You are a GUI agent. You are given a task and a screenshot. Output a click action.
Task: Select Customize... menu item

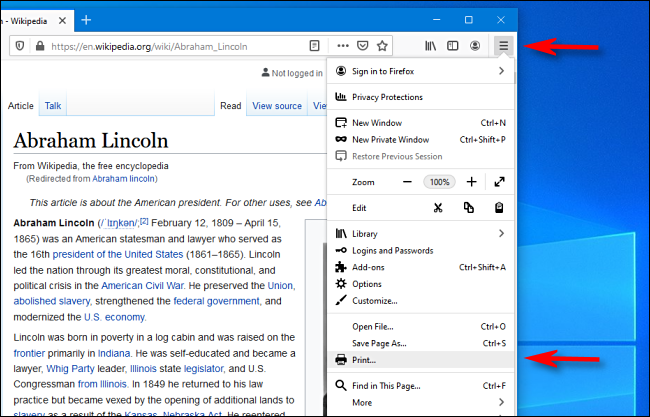pos(421,301)
